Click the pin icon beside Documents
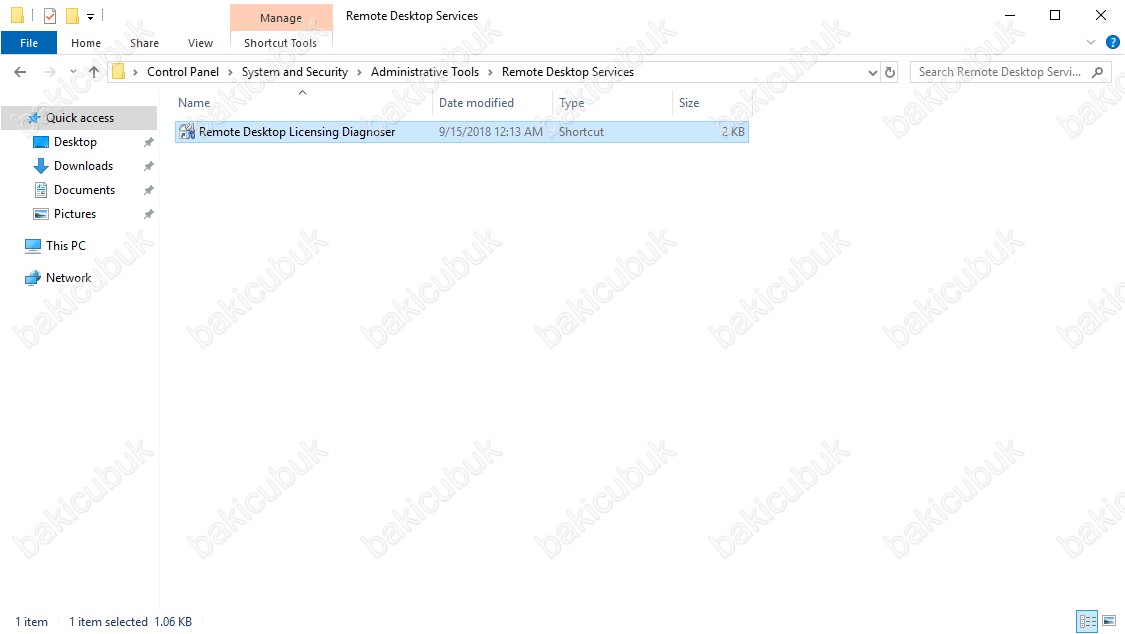This screenshot has width=1125, height=634. click(x=149, y=190)
